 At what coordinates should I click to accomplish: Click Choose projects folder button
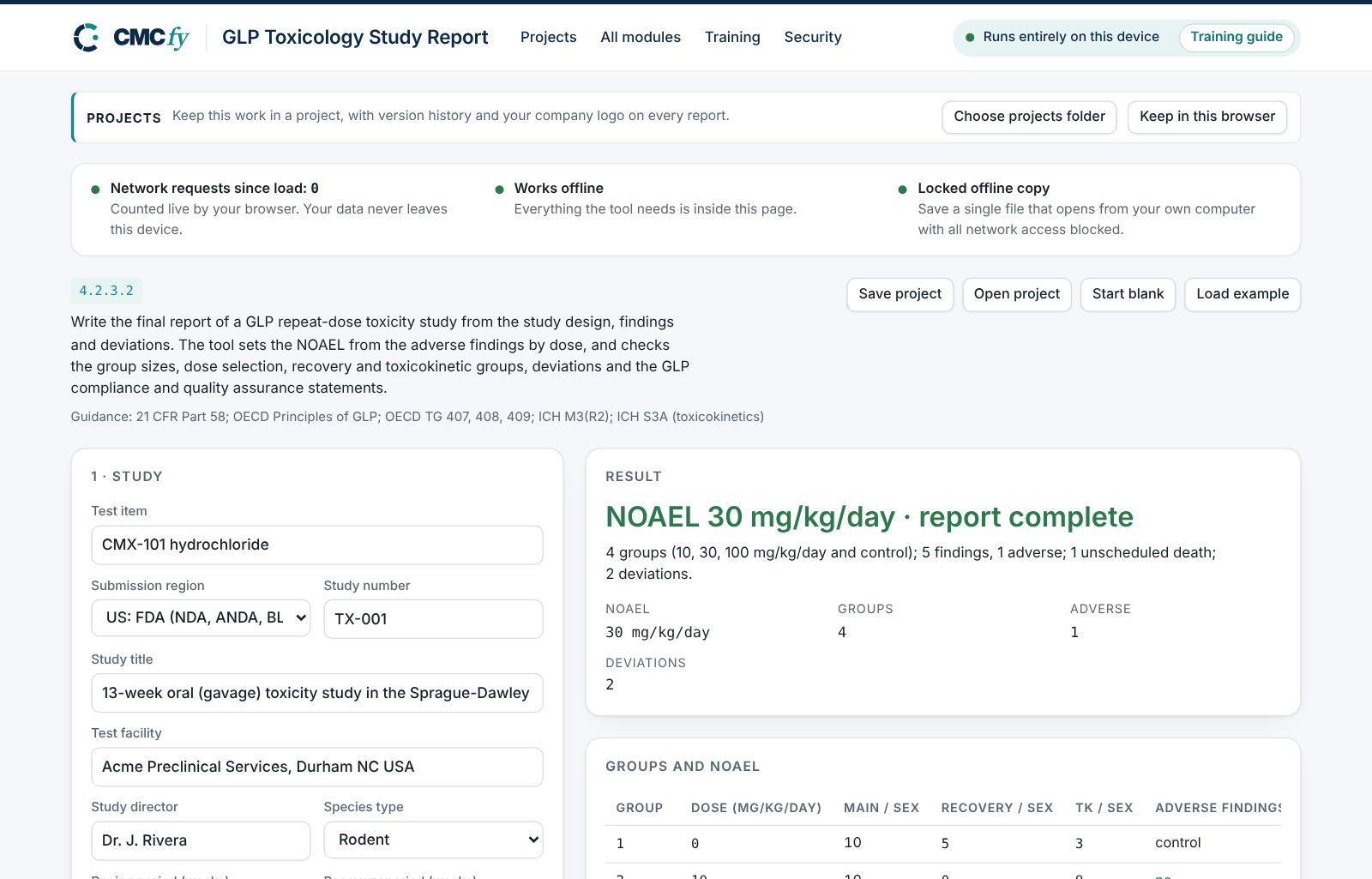(1029, 117)
